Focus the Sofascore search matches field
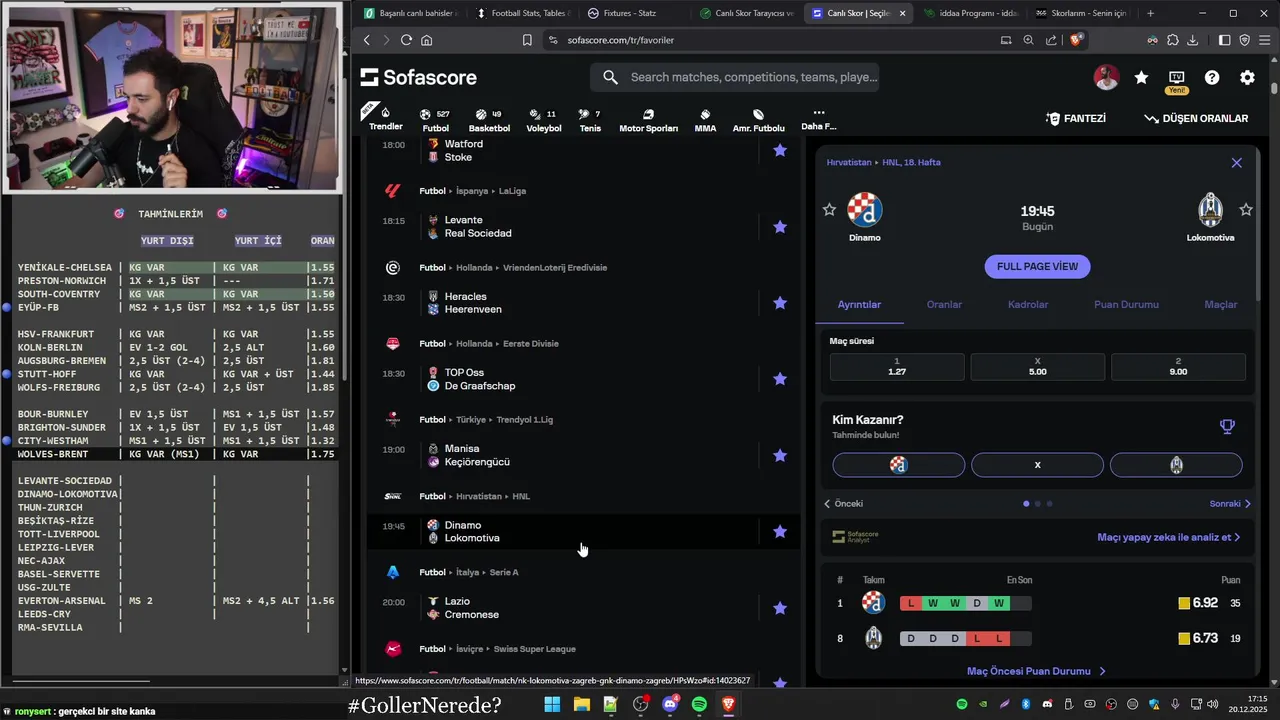 coord(735,77)
